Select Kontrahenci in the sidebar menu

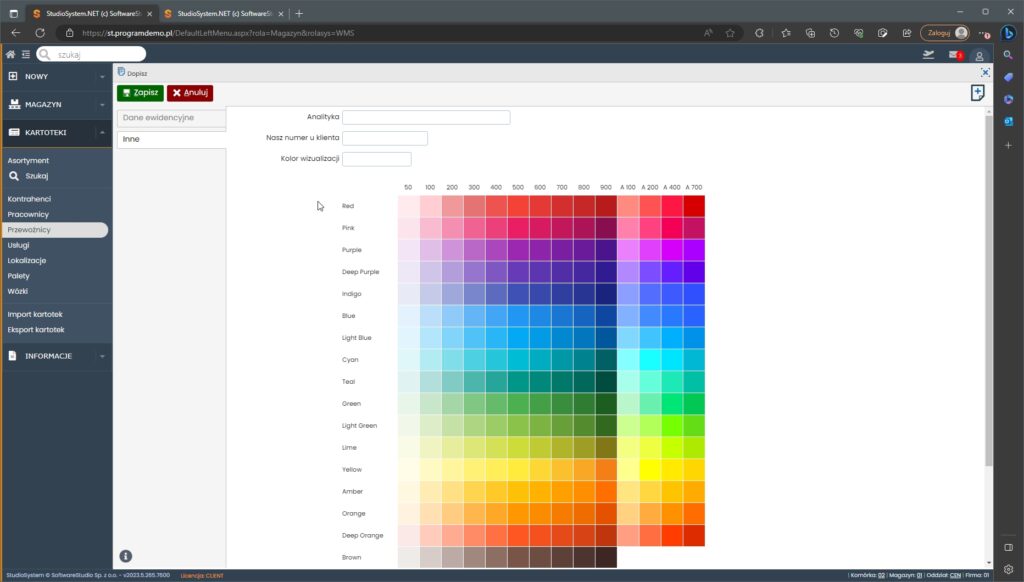point(29,199)
